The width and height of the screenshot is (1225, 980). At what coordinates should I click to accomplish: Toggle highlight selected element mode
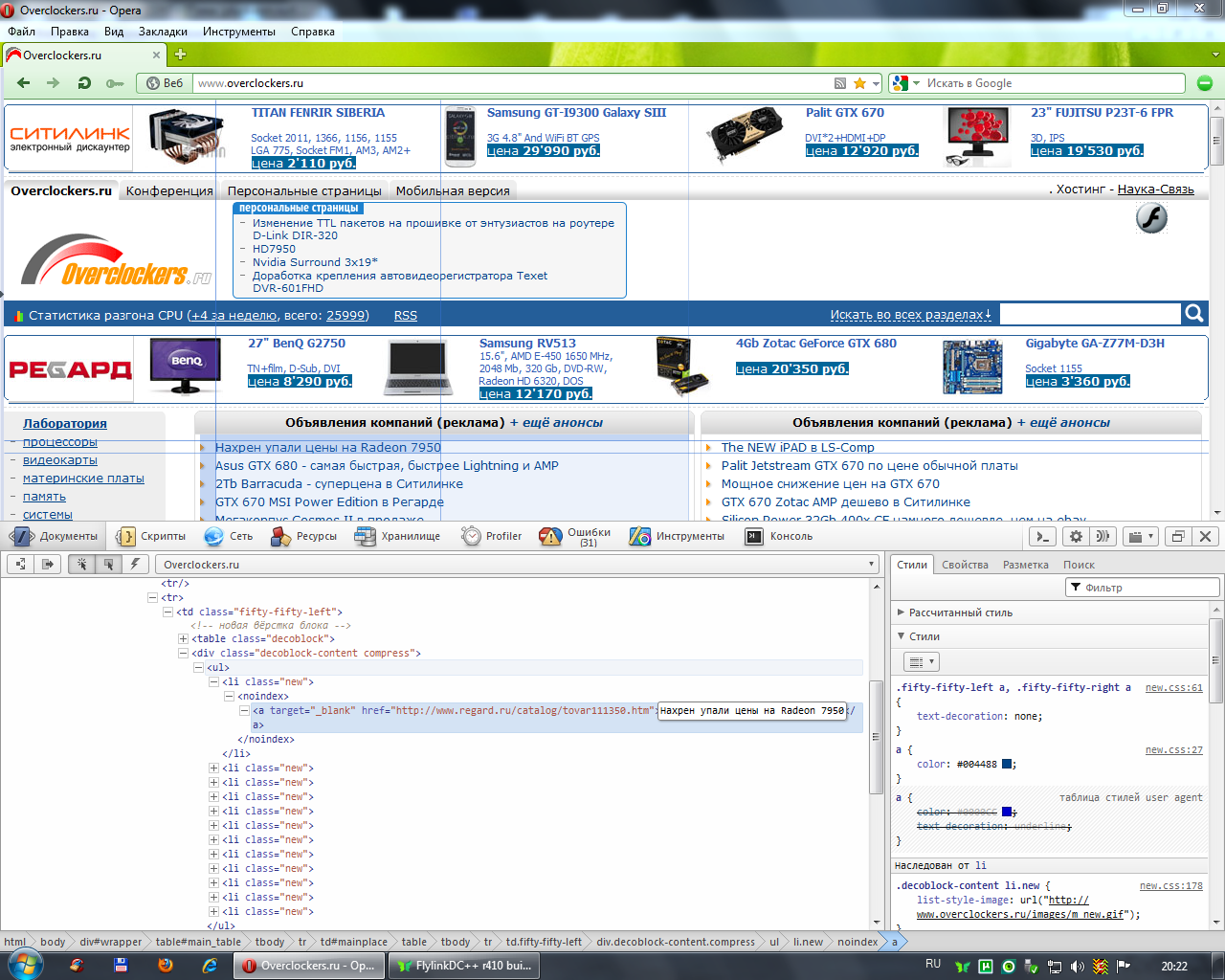click(x=108, y=565)
